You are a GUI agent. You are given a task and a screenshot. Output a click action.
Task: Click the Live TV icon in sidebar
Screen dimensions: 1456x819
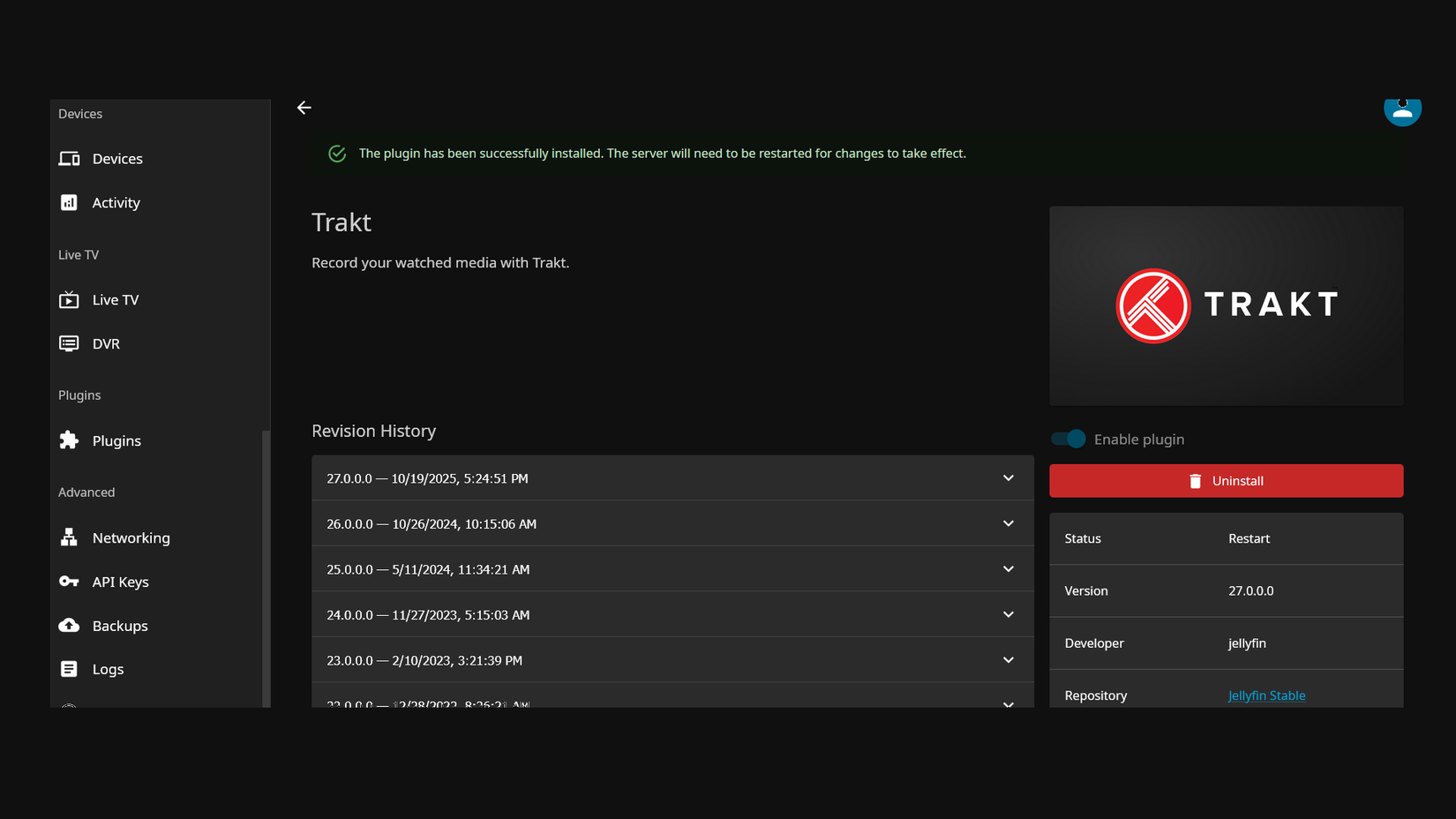pos(69,300)
